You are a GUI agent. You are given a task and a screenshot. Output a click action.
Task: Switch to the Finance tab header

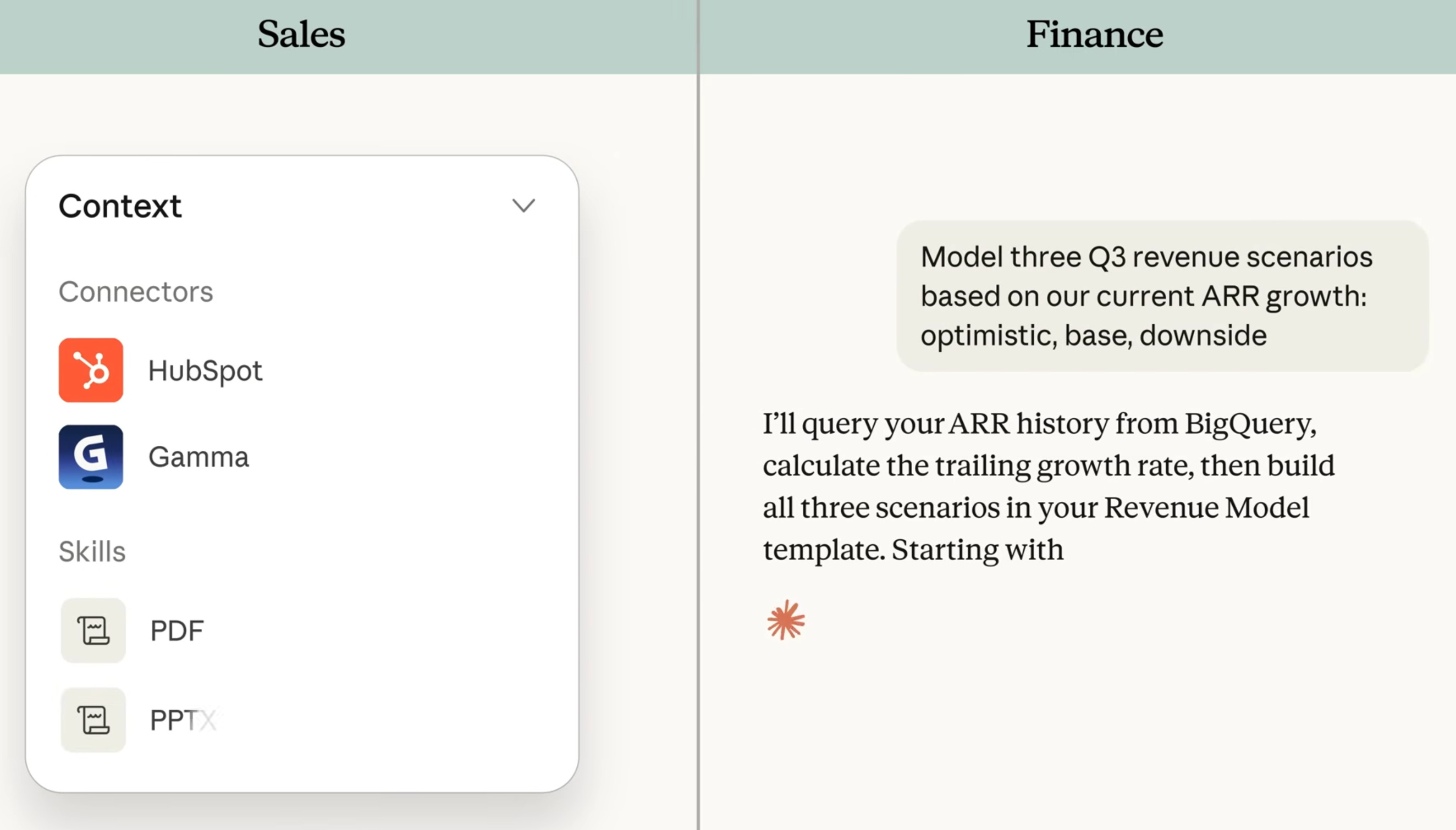tap(1095, 34)
